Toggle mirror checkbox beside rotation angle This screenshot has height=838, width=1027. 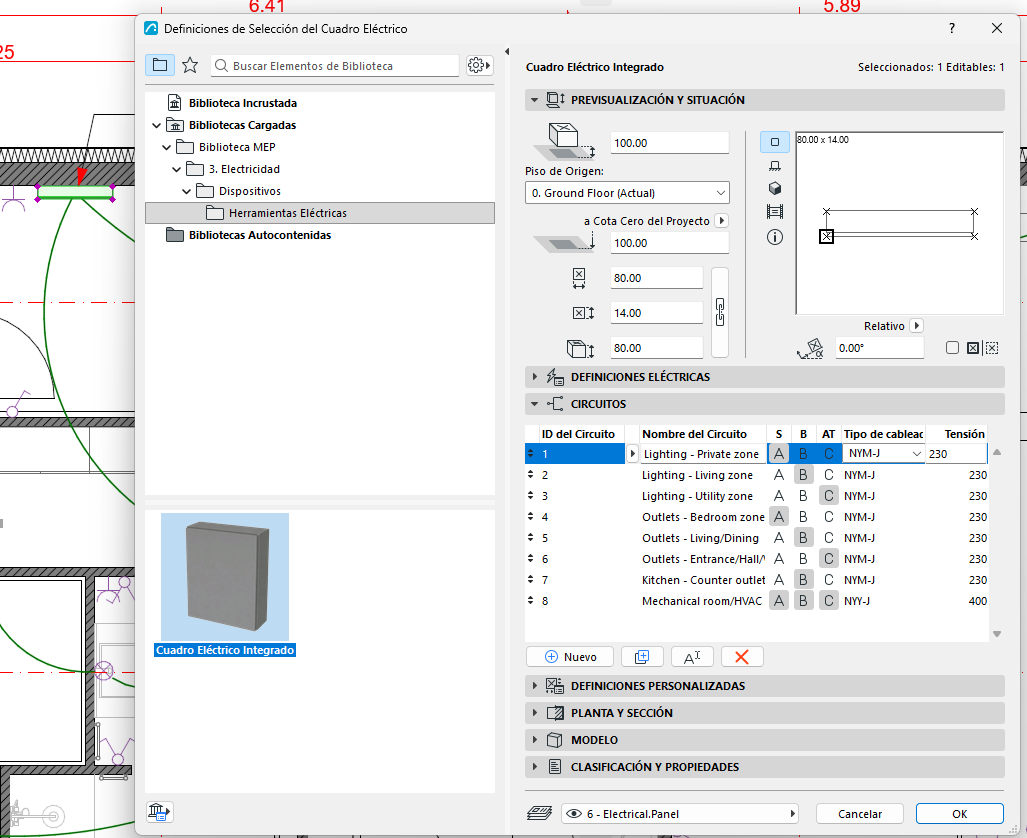pyautogui.click(x=952, y=348)
